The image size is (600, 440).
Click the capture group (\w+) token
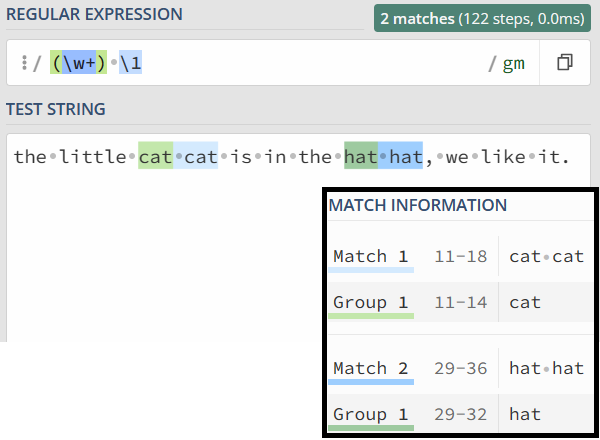[x=80, y=63]
